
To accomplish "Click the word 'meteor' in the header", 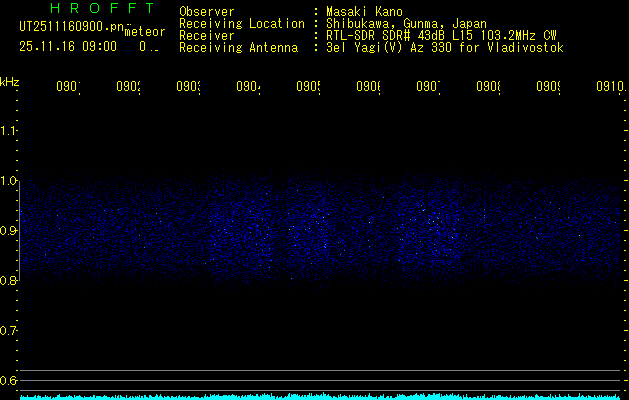I will point(145,32).
